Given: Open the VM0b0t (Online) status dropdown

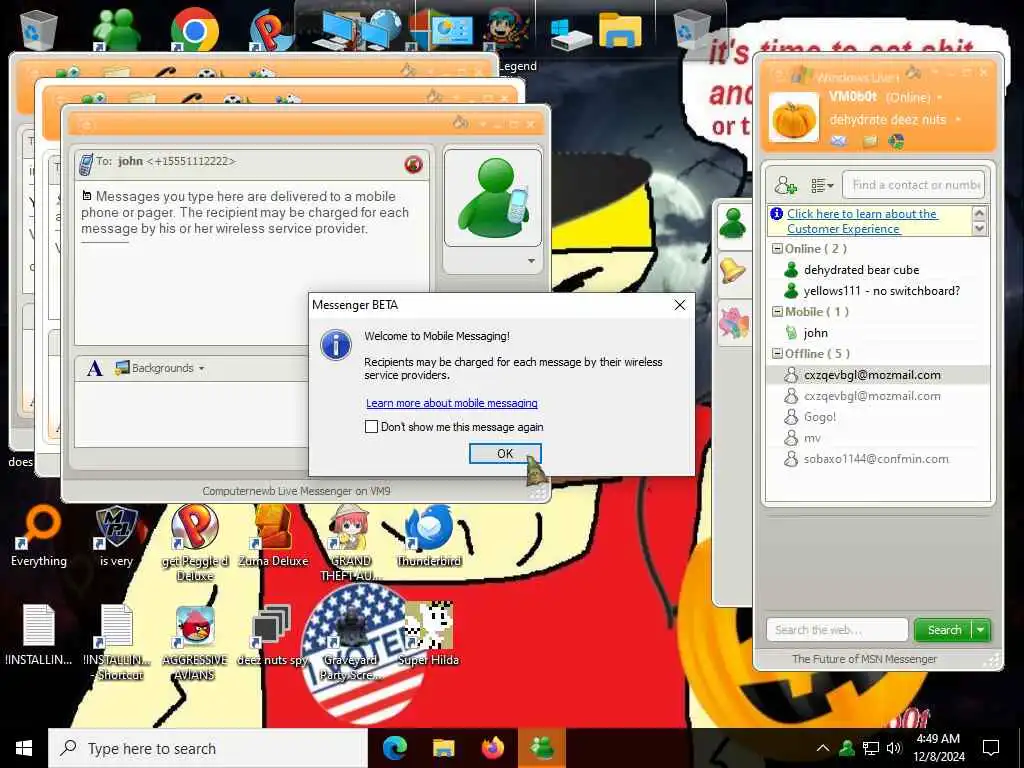Looking at the screenshot, I should [x=940, y=97].
